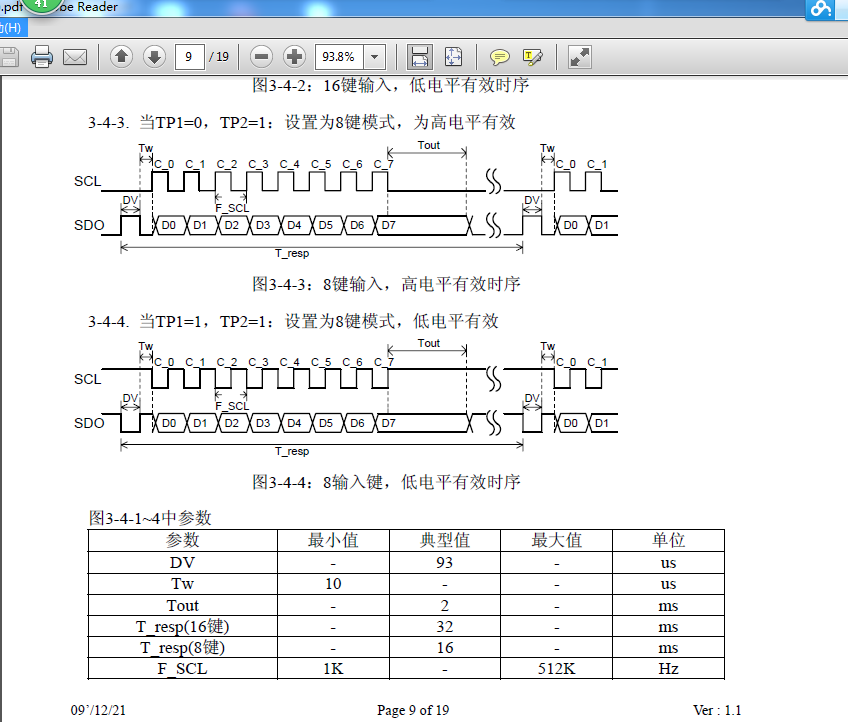Select the fit one full page icon
Viewport: 848px width, 722px height.
[453, 57]
